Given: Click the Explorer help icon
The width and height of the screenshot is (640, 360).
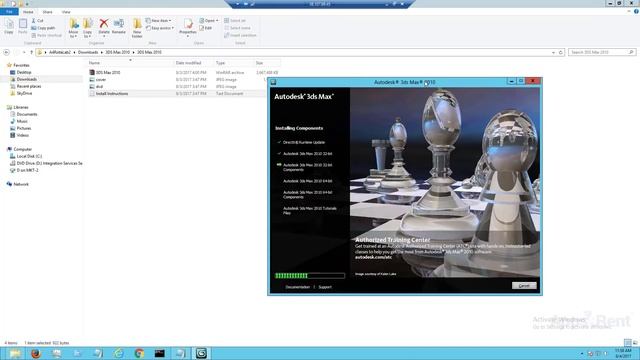Looking at the screenshot, I should (x=636, y=11).
